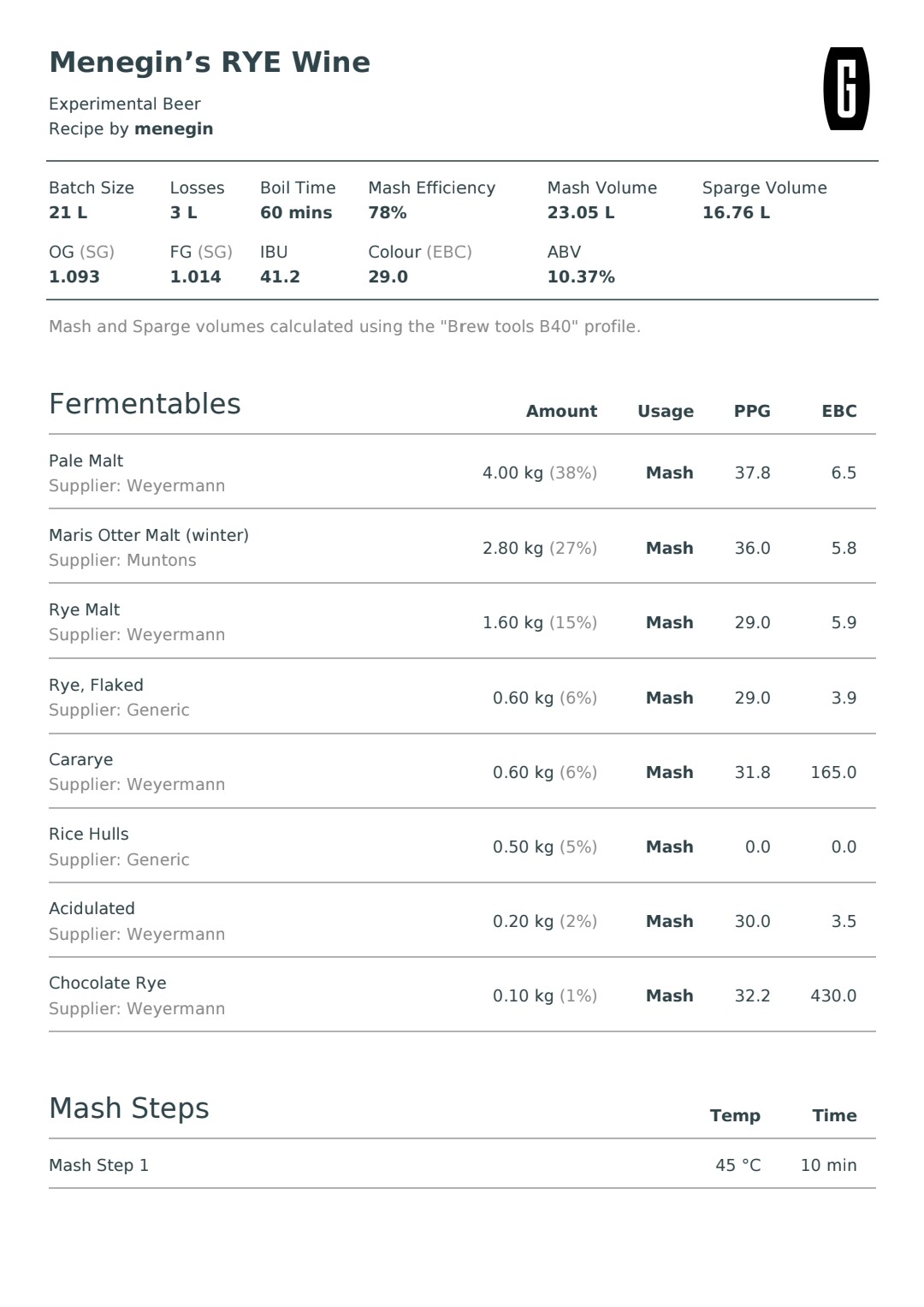Click the PPG column header
Screen dimensions: 924x1307
[752, 411]
